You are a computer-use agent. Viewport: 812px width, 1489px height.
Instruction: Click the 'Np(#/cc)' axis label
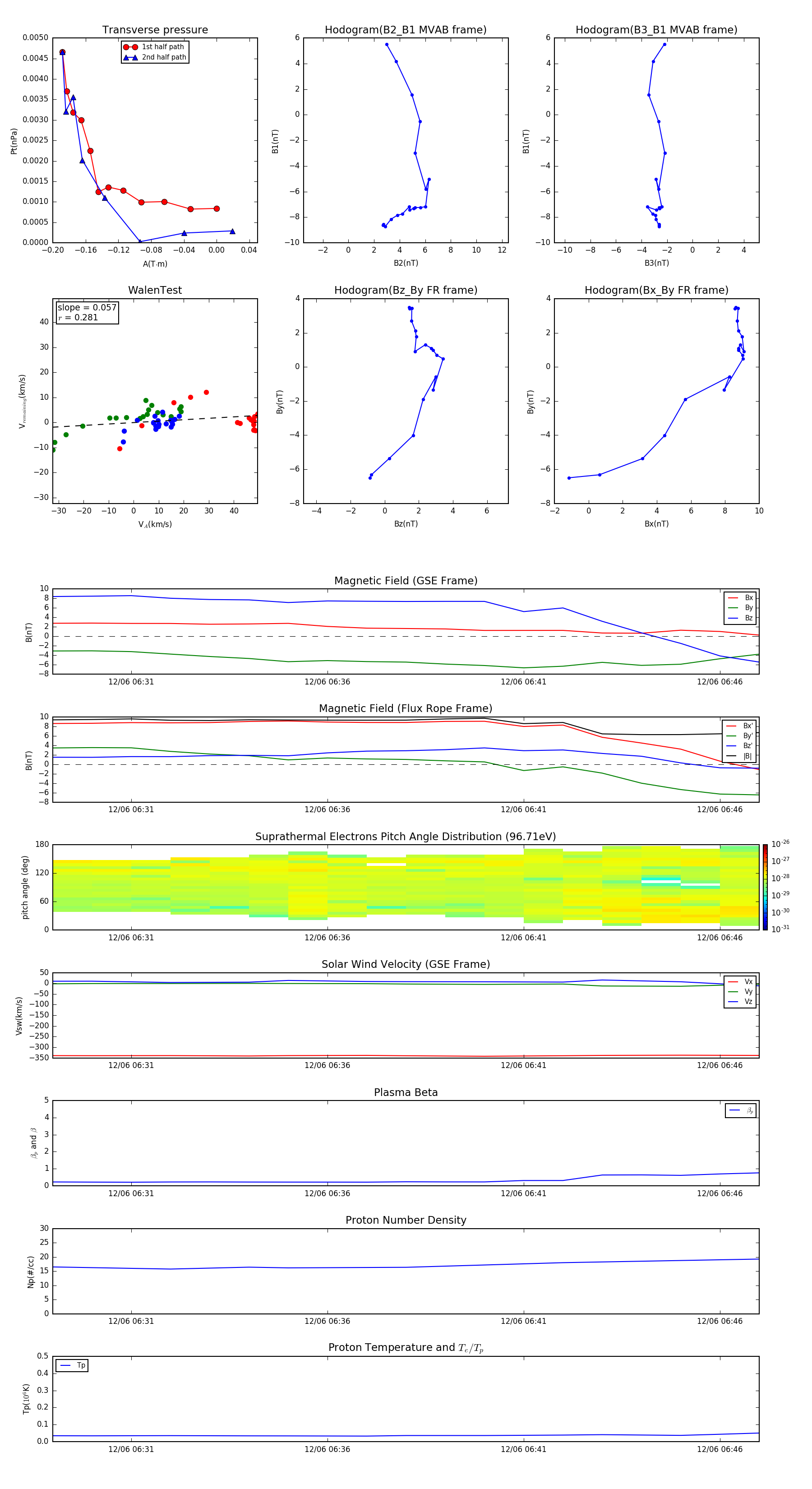[x=31, y=1271]
